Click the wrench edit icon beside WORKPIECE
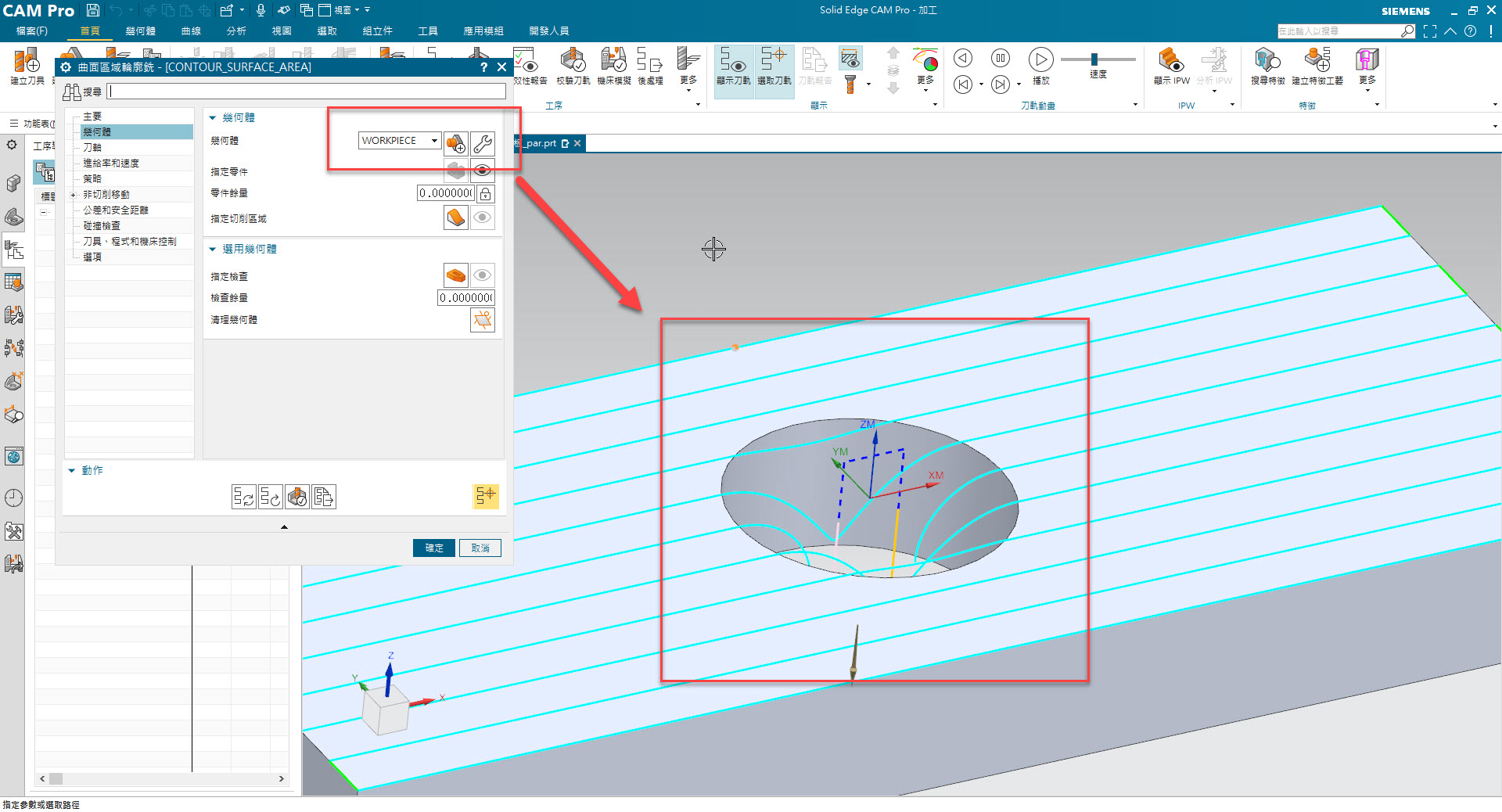 483,143
